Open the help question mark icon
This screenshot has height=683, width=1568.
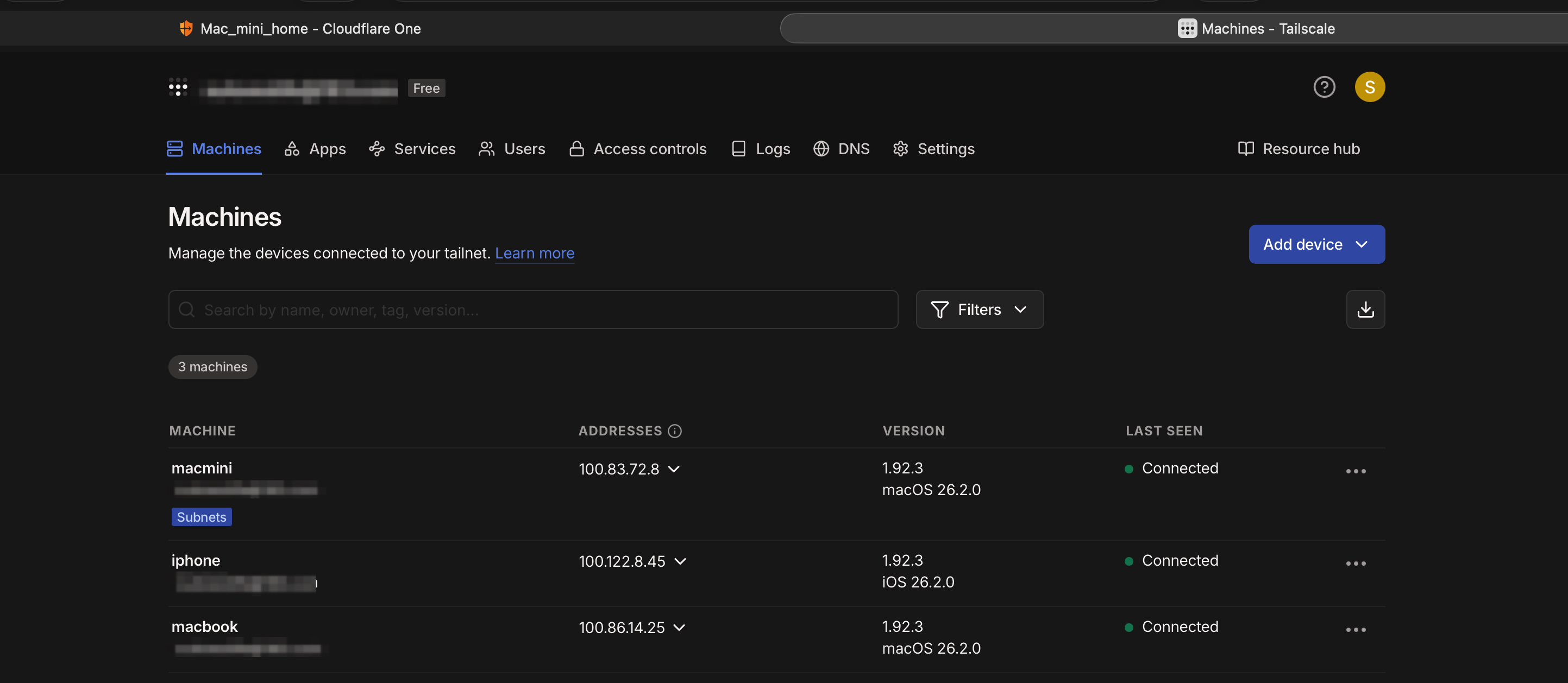1324,87
